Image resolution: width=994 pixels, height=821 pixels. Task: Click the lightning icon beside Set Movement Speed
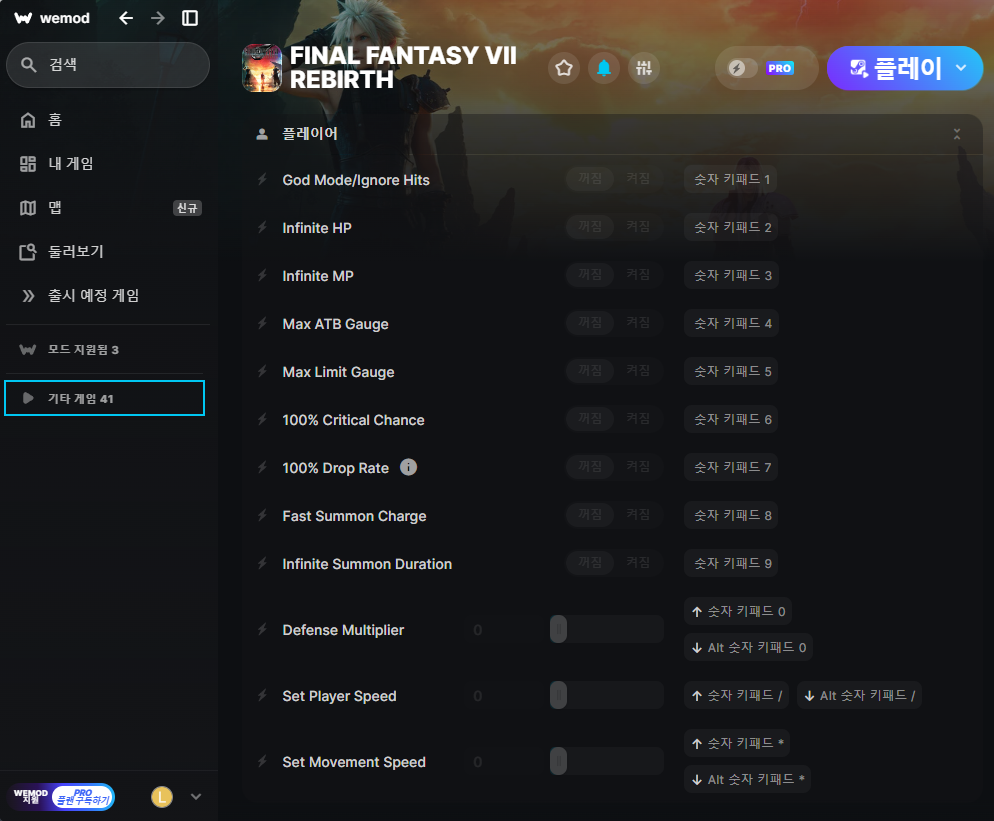(262, 761)
